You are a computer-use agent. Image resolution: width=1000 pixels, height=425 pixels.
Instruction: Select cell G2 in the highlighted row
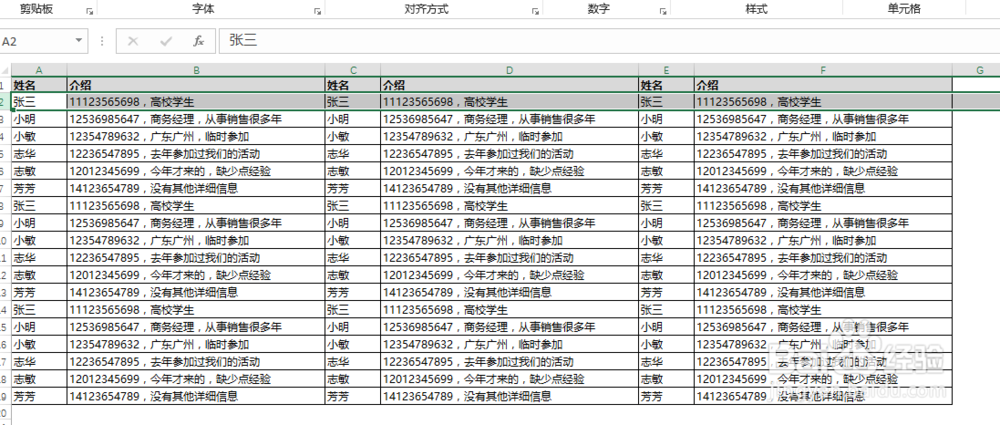[x=976, y=101]
